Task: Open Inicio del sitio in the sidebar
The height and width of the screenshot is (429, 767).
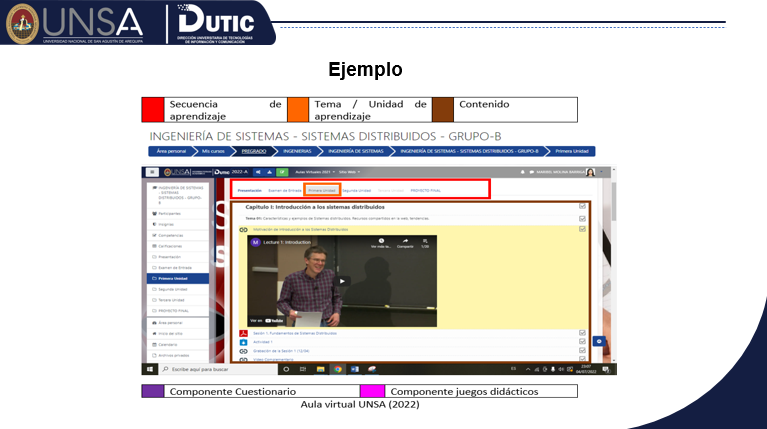Action: tap(170, 334)
